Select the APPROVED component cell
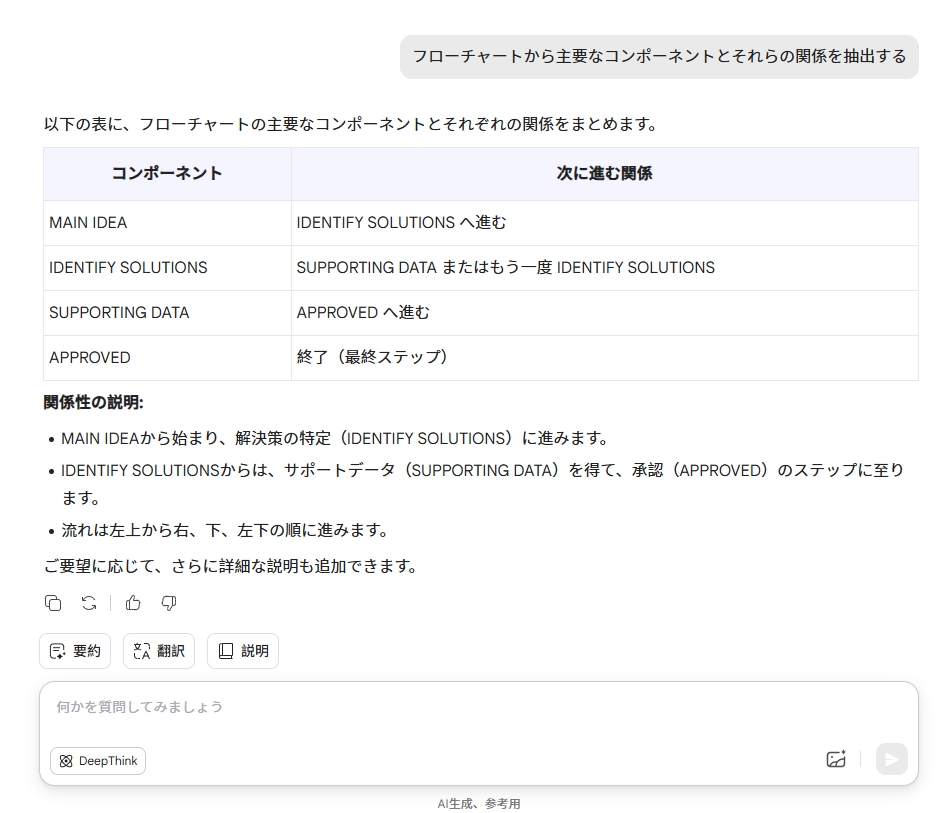The width and height of the screenshot is (943, 813). (167, 358)
